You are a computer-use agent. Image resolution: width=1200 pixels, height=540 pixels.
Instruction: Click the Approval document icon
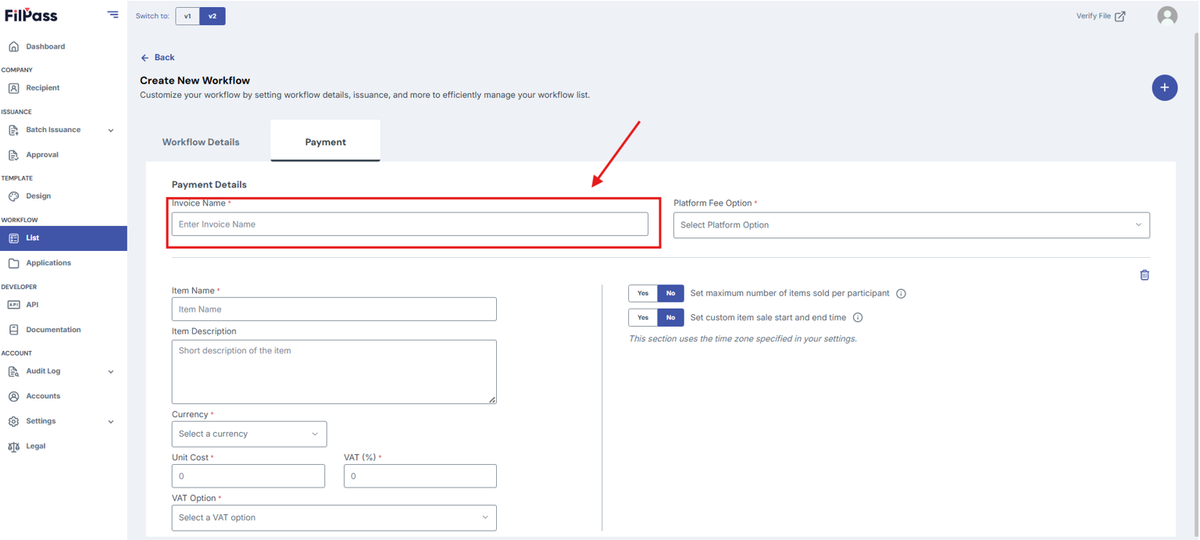[x=14, y=155]
